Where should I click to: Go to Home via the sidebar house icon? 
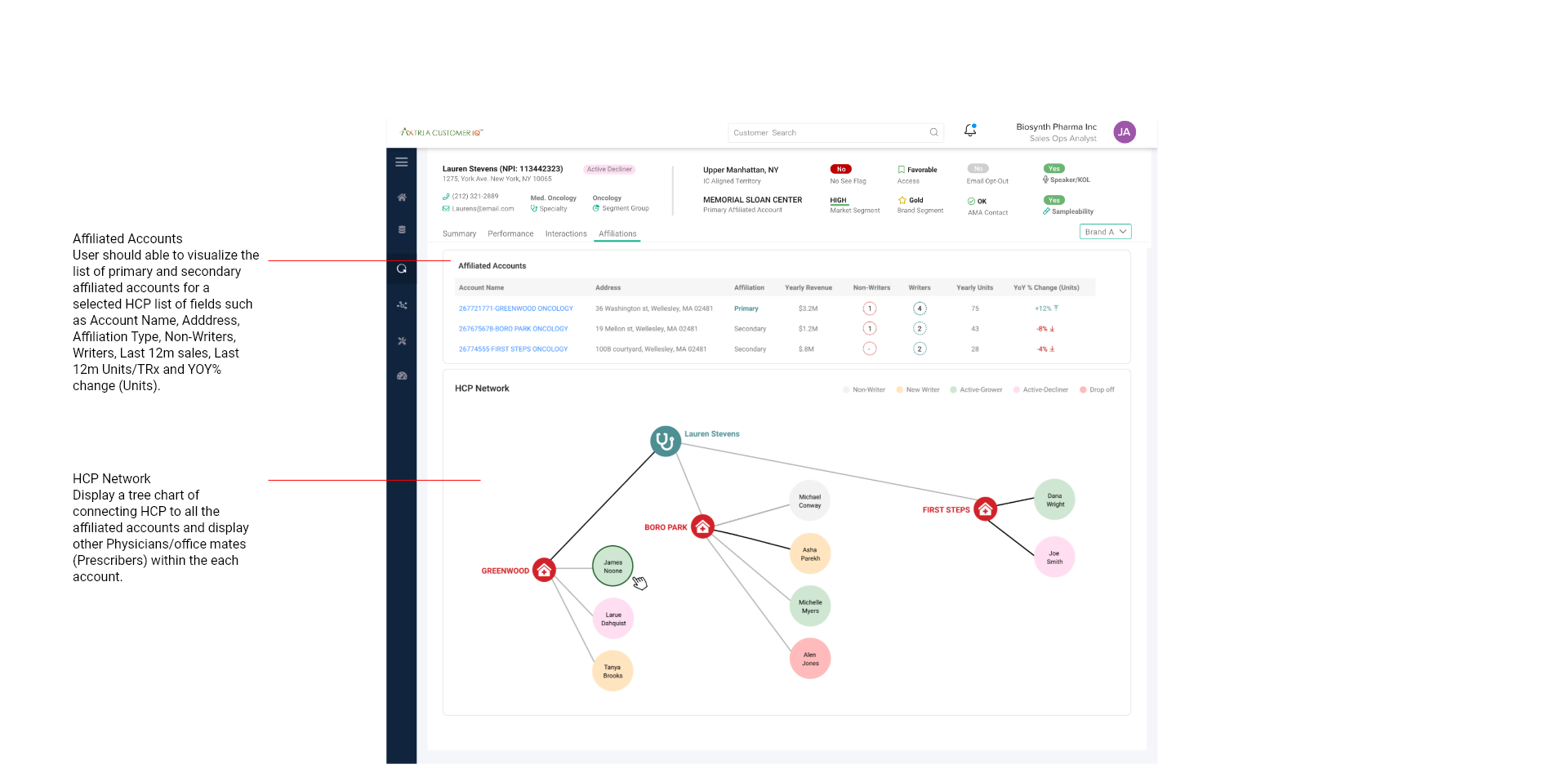[x=401, y=198]
